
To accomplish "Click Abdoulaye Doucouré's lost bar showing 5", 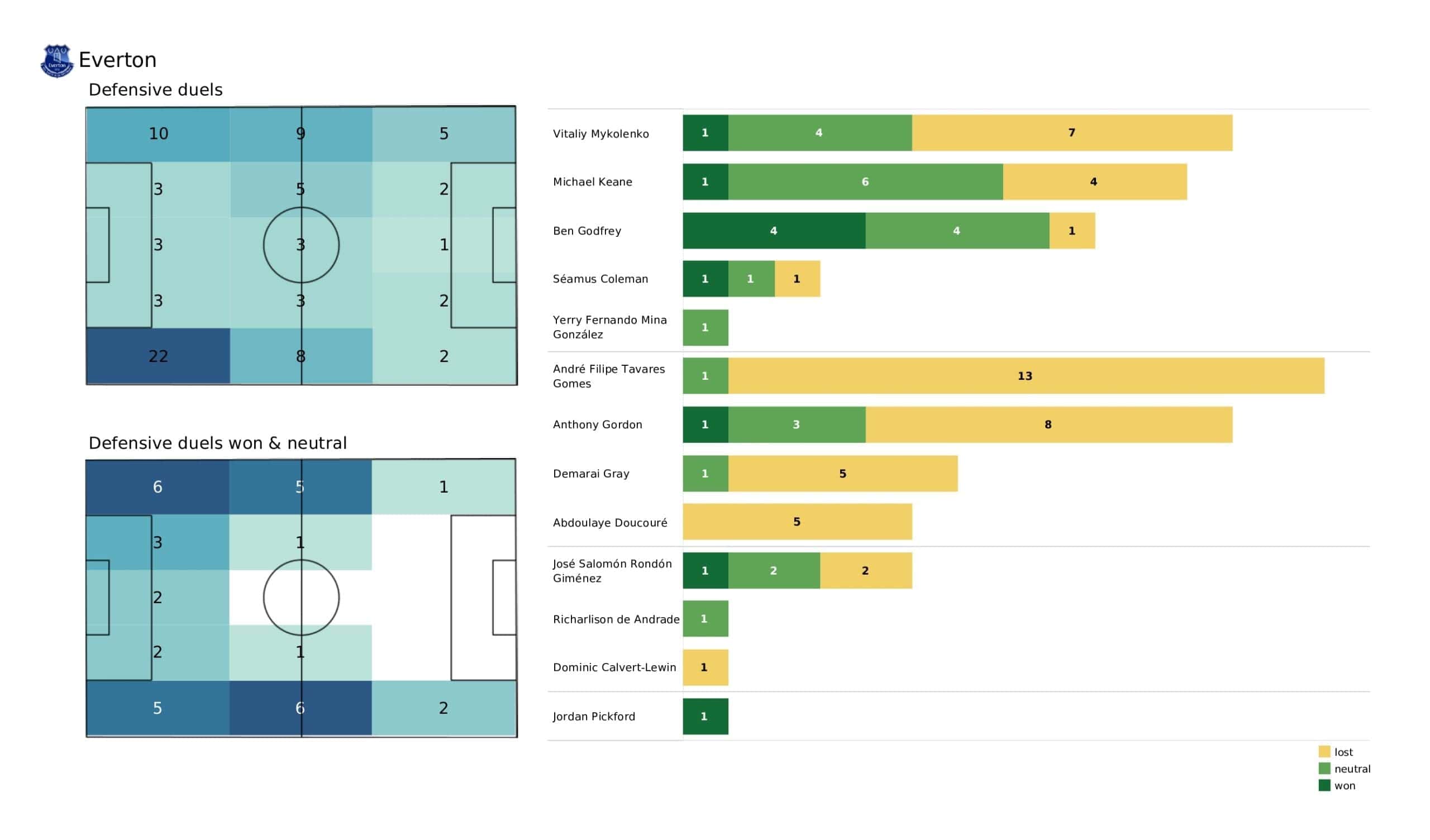I will click(x=797, y=522).
